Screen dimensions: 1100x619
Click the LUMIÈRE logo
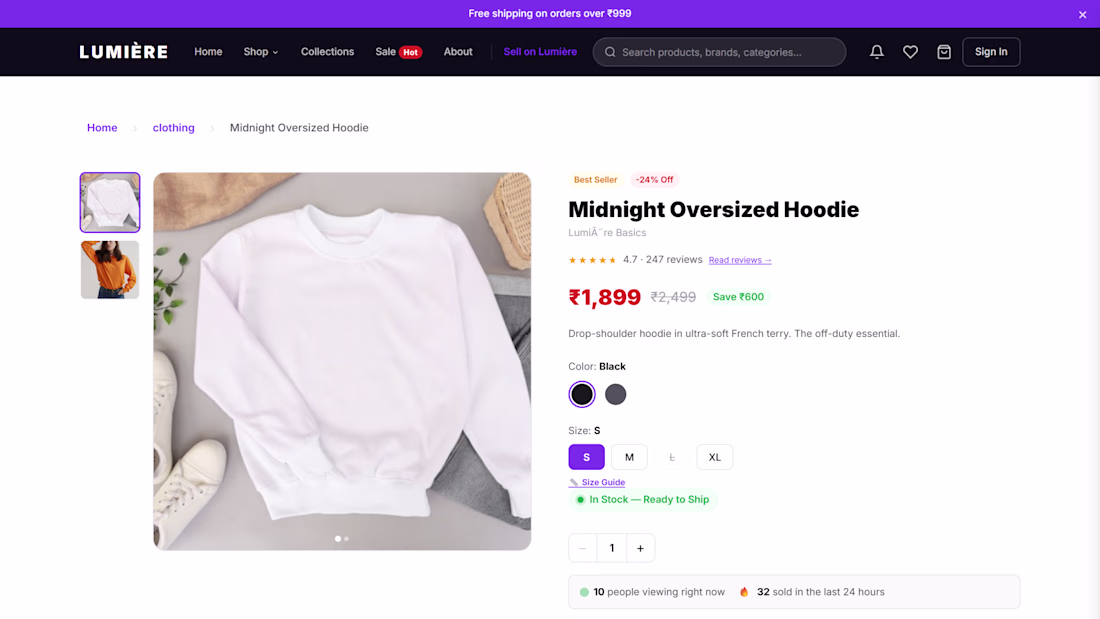click(x=123, y=52)
